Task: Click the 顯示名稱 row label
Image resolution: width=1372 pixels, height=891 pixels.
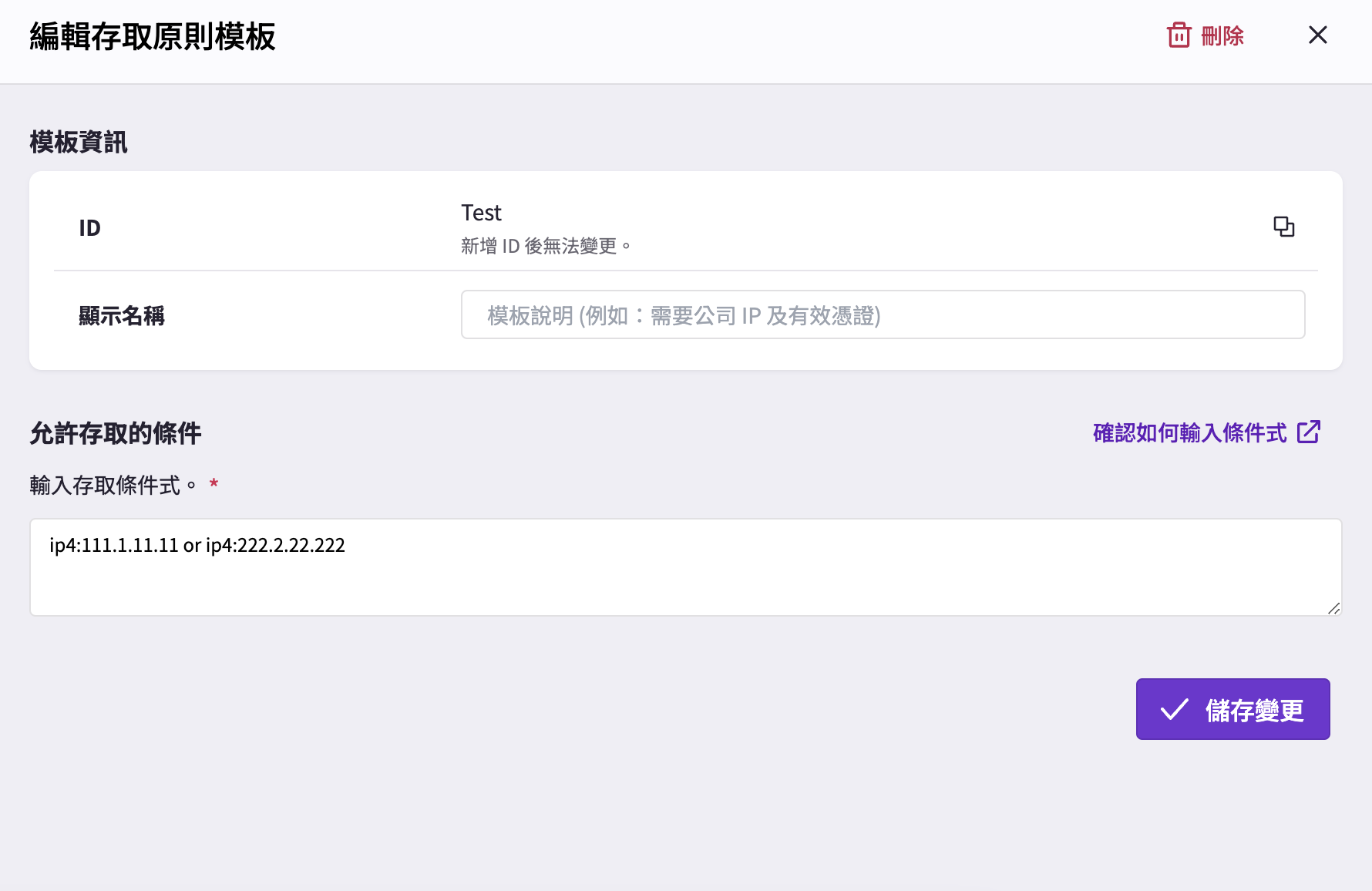Action: pyautogui.click(x=122, y=315)
